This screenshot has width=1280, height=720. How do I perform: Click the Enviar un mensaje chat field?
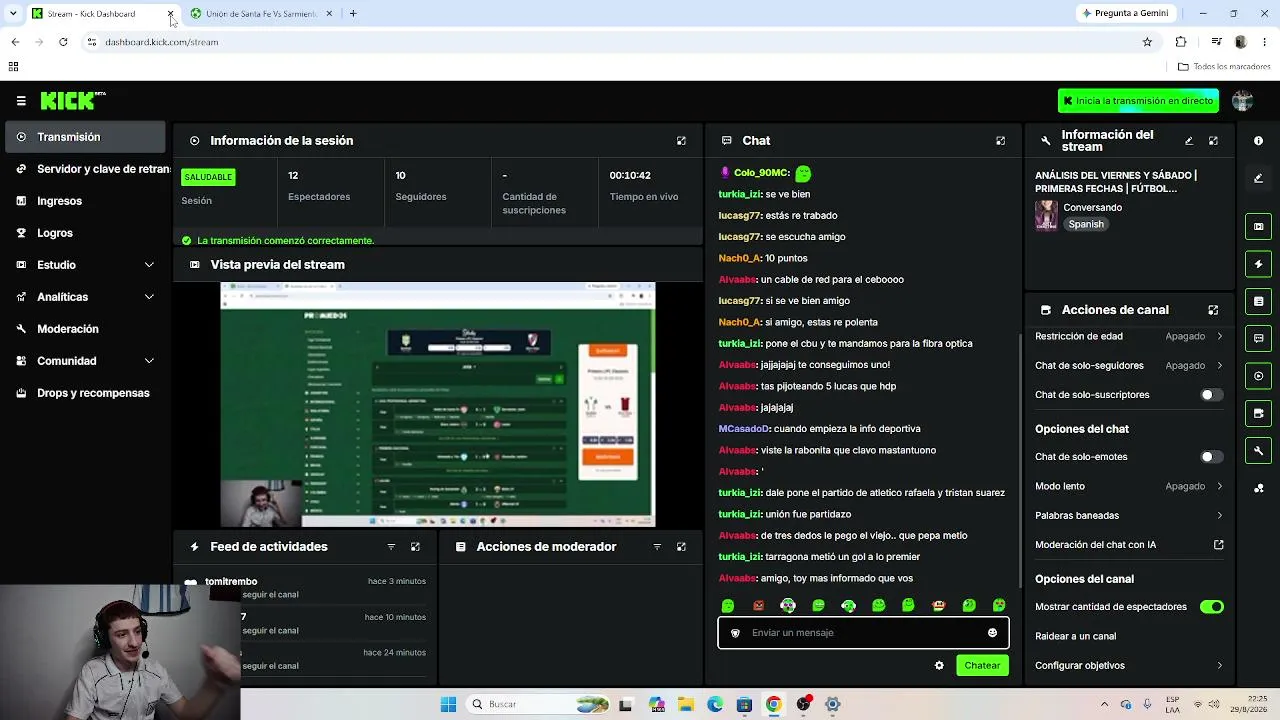pyautogui.click(x=863, y=633)
